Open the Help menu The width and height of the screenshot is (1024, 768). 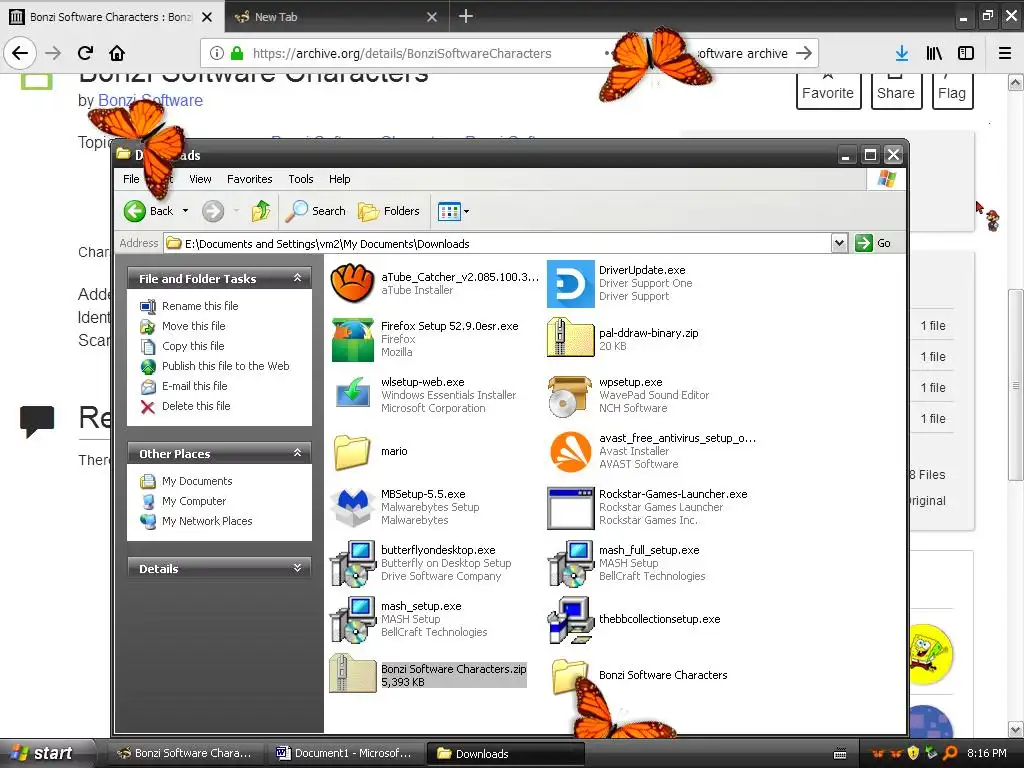tap(339, 179)
